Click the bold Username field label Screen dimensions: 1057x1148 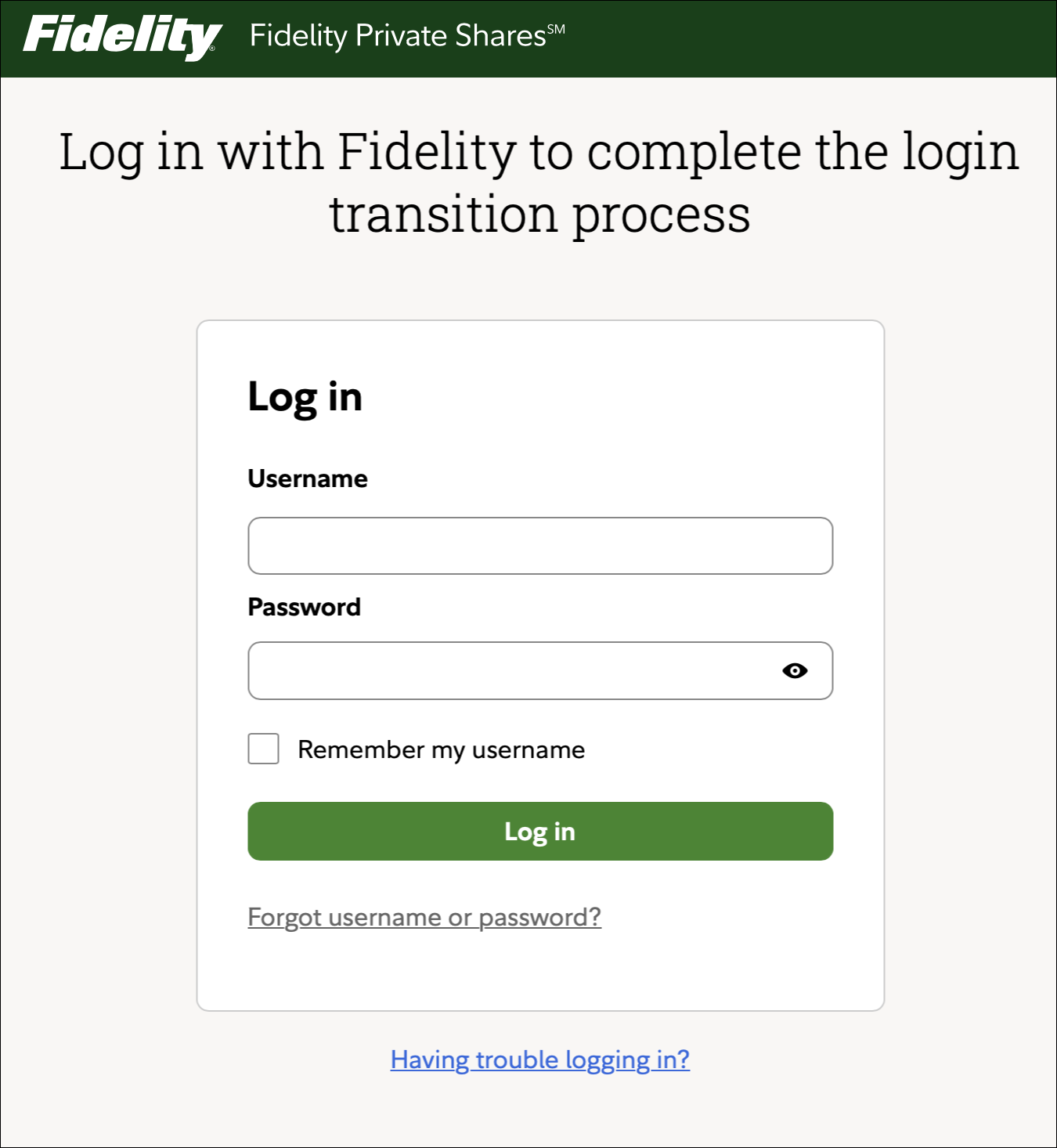(x=307, y=478)
